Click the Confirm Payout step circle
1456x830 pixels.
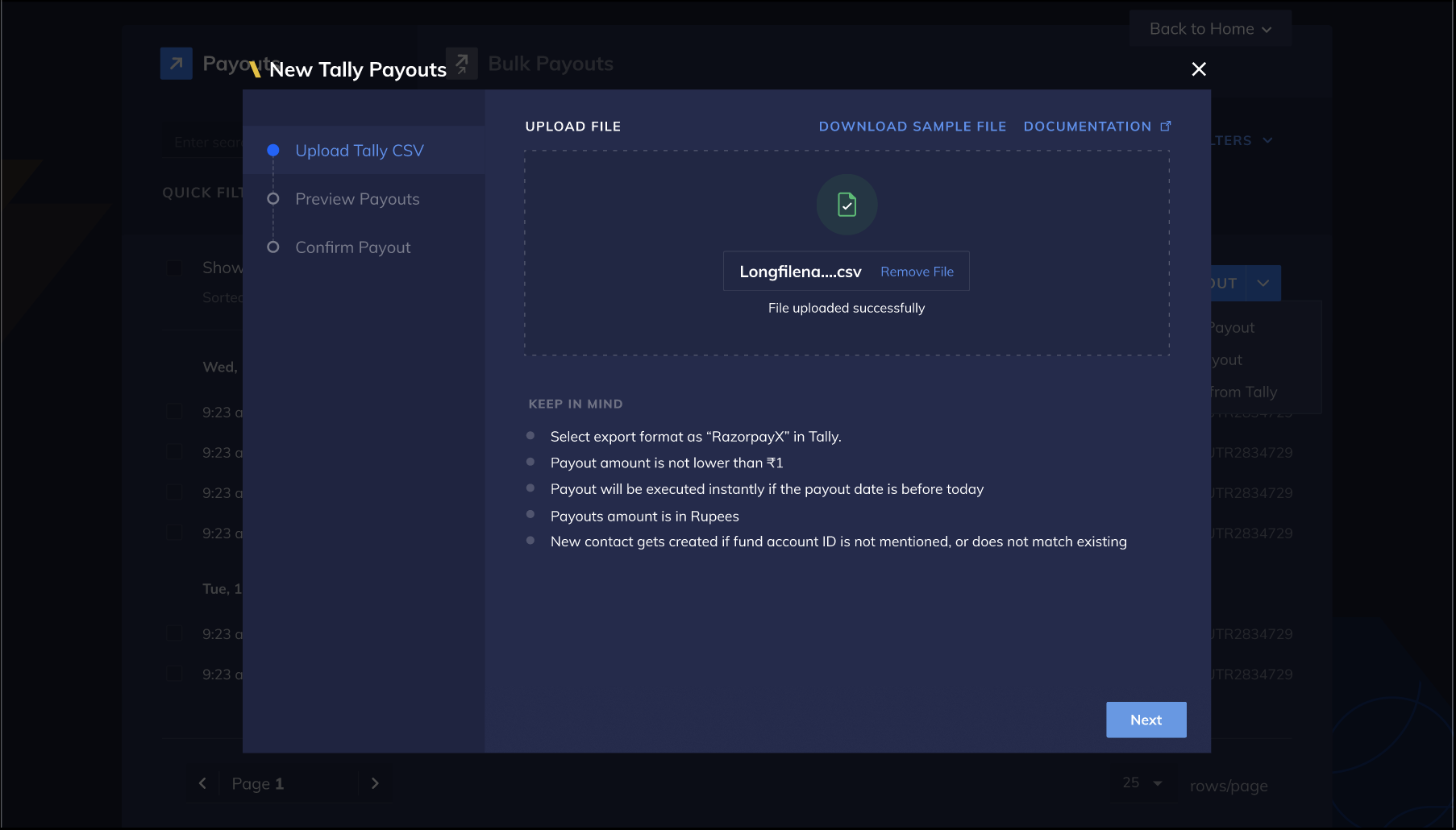273,247
